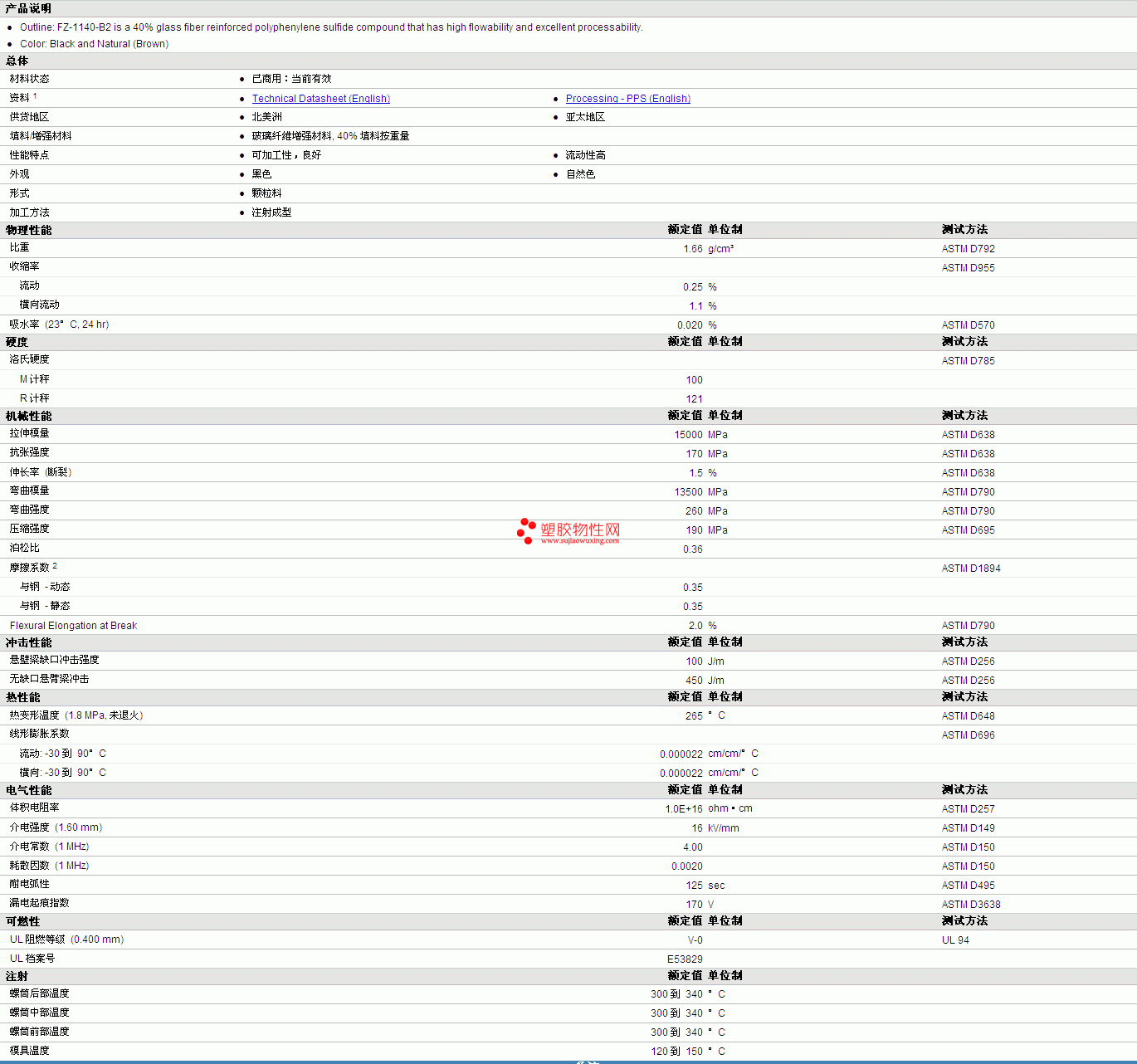
Task: Click the ASTM D257 test method
Action: (x=968, y=809)
